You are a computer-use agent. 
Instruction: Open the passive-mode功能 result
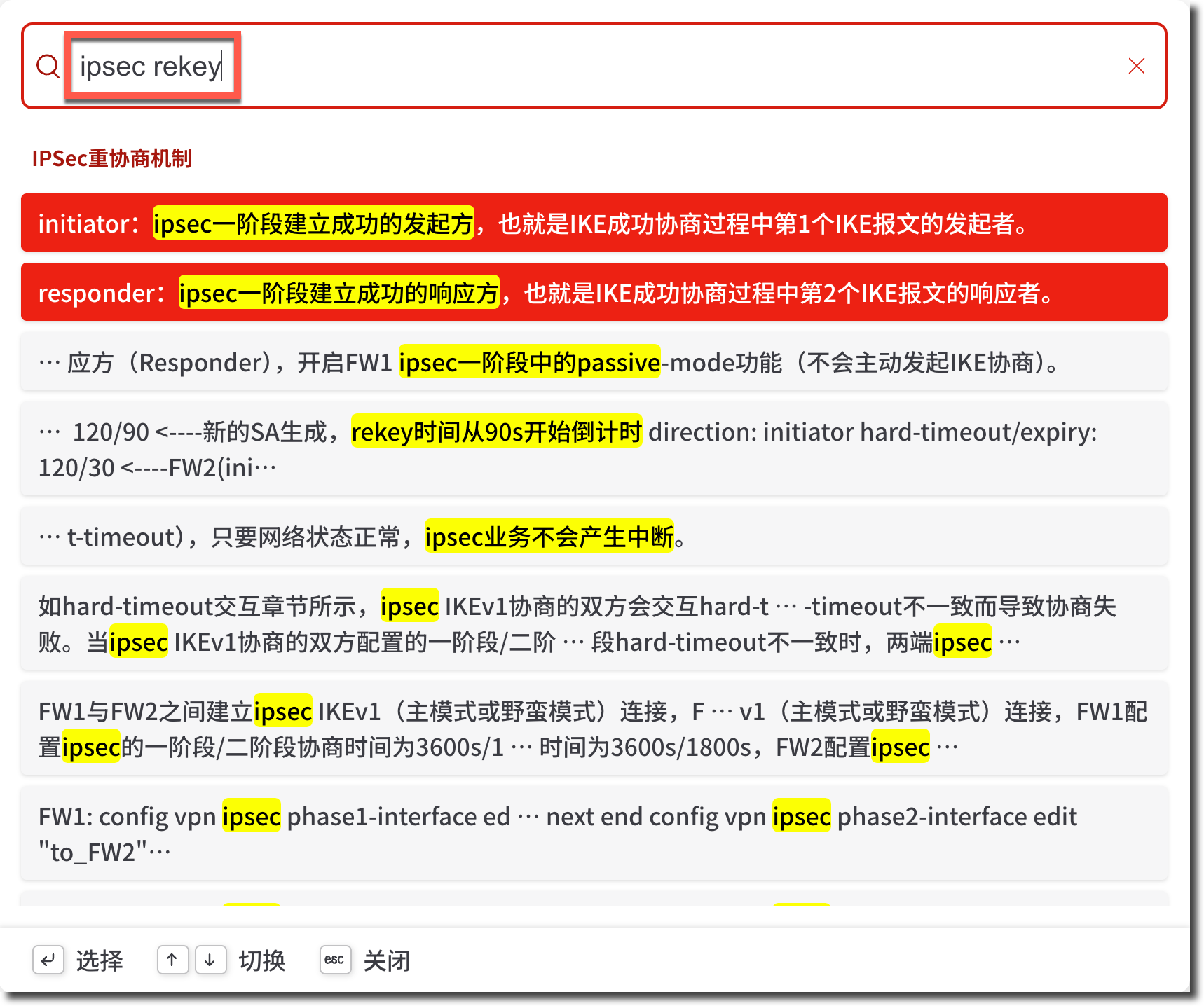[x=593, y=362]
